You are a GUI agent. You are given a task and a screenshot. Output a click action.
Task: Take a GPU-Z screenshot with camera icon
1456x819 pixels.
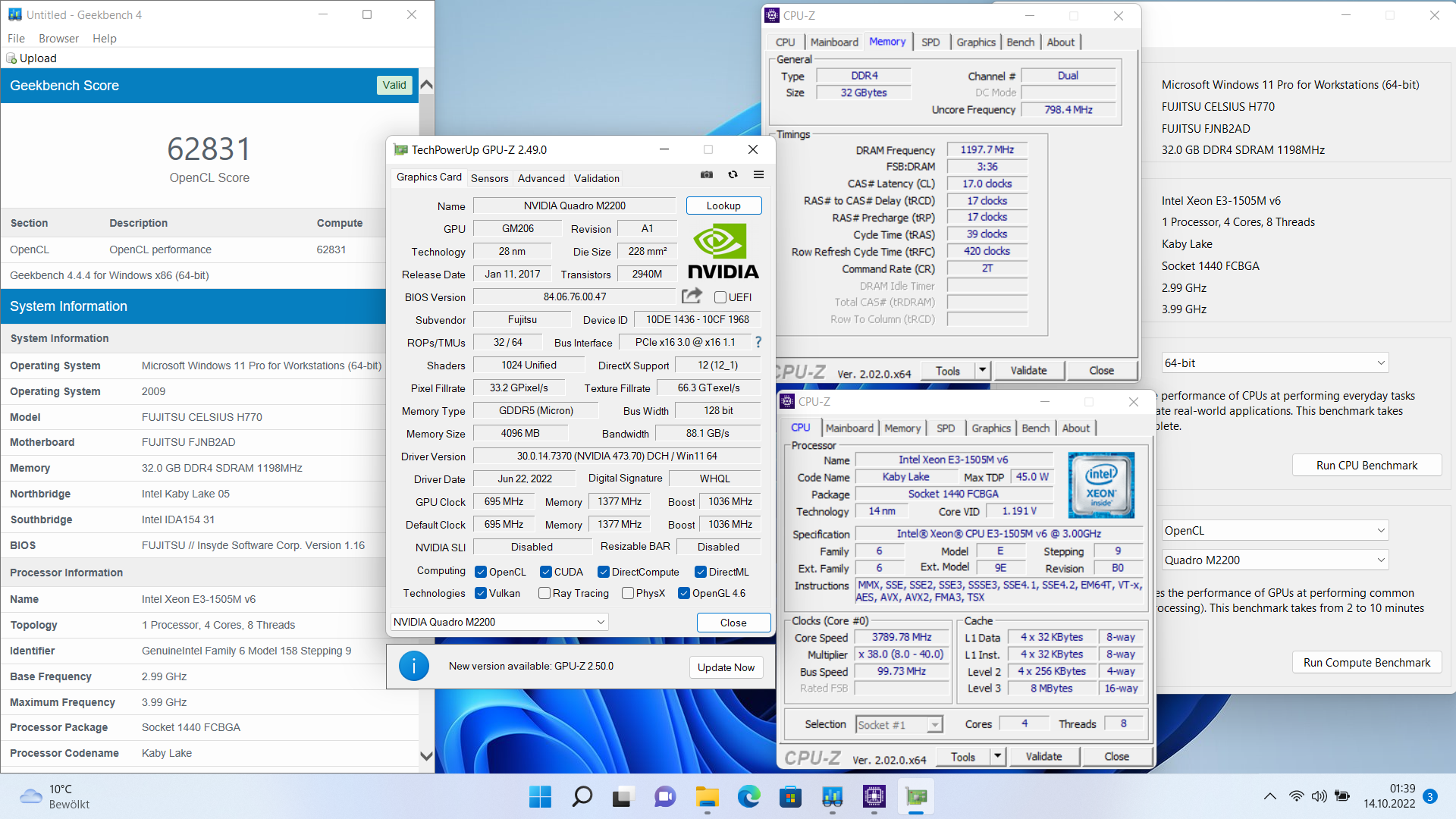(707, 174)
